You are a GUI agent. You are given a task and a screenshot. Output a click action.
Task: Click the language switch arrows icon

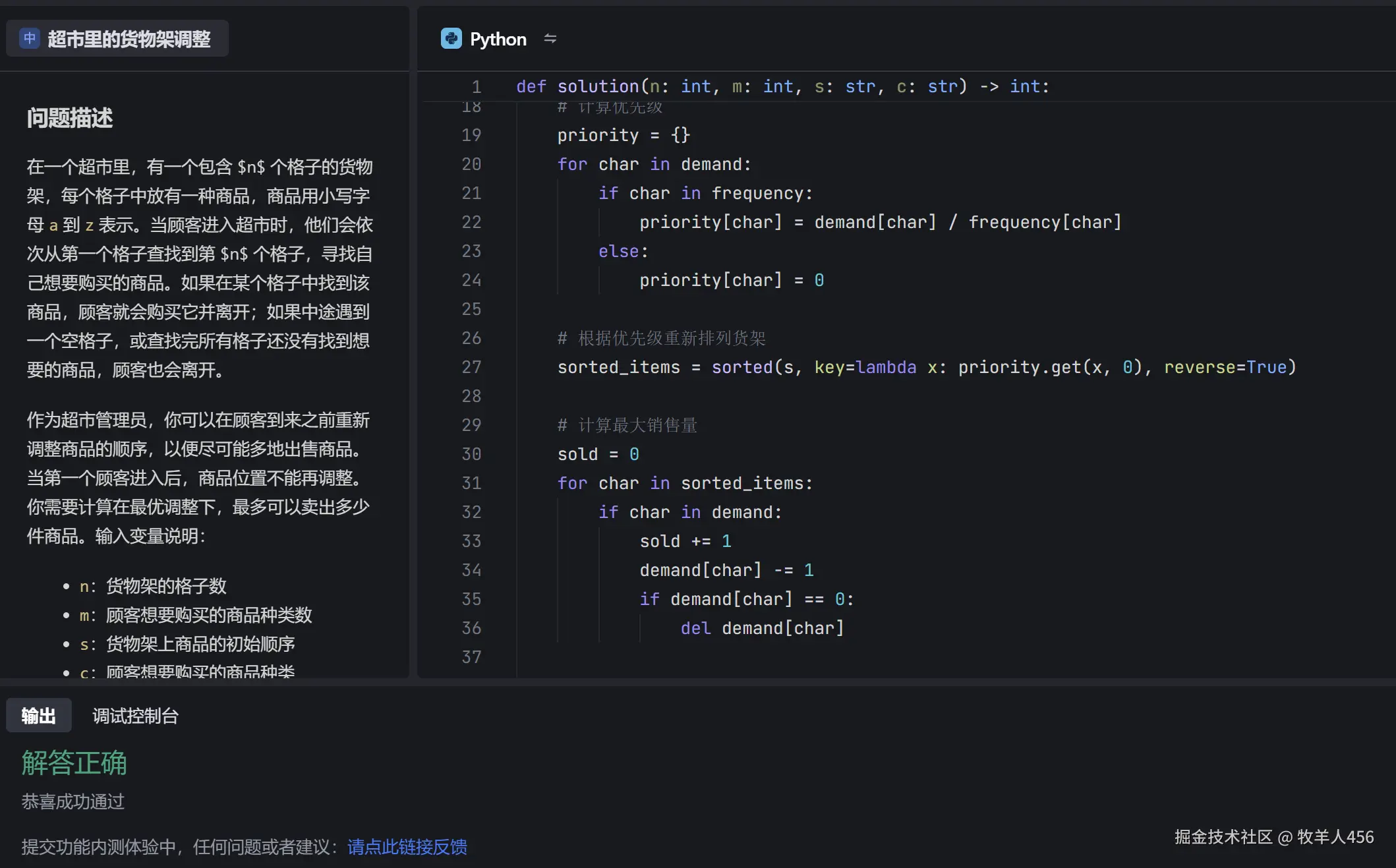pos(550,38)
